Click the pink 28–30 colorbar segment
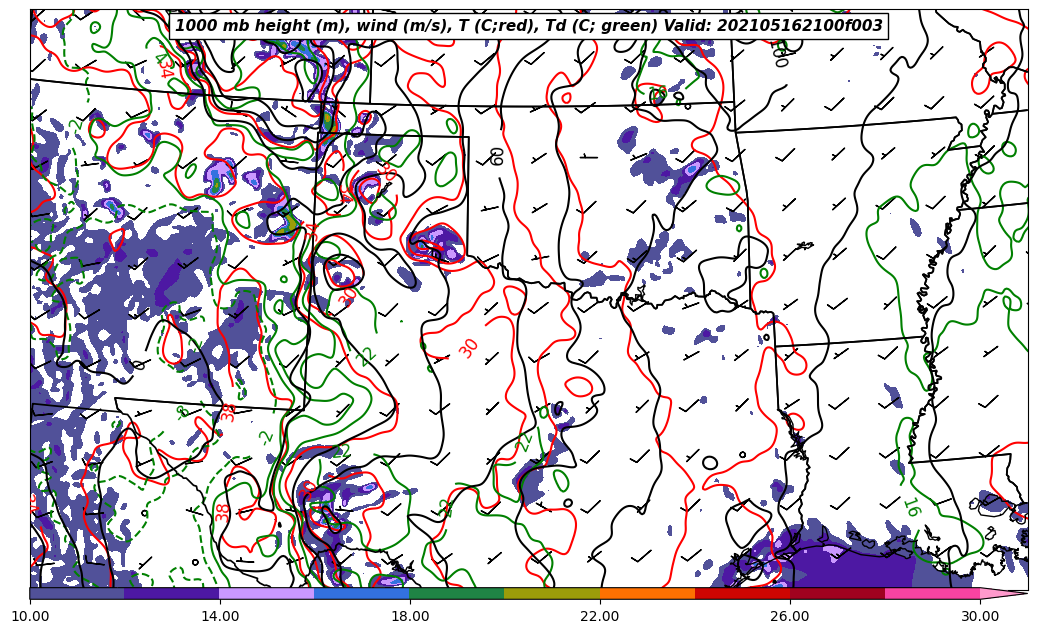Screen dimensions: 1037x633 [x=933, y=593]
